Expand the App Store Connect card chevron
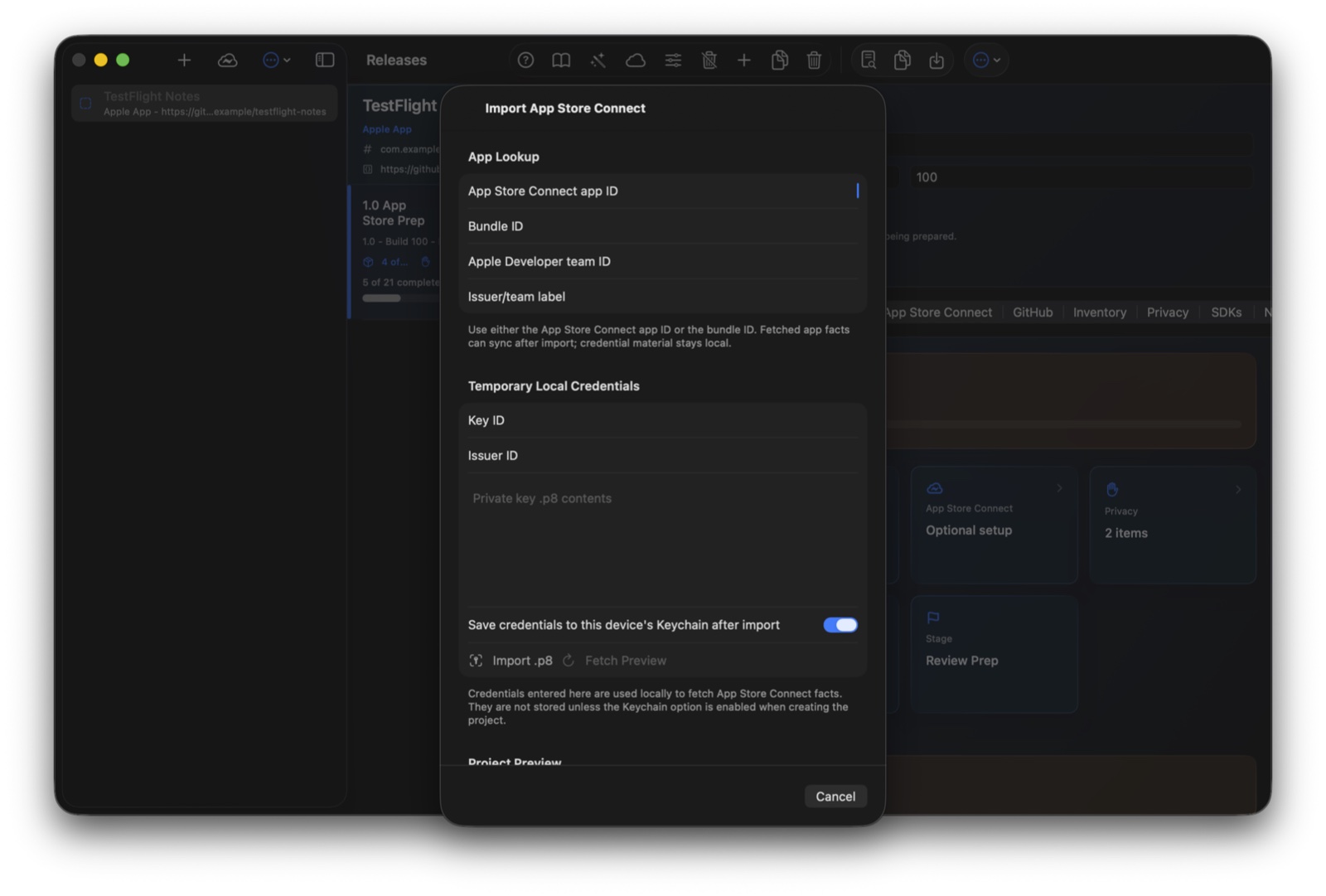1326x896 pixels. click(1059, 488)
